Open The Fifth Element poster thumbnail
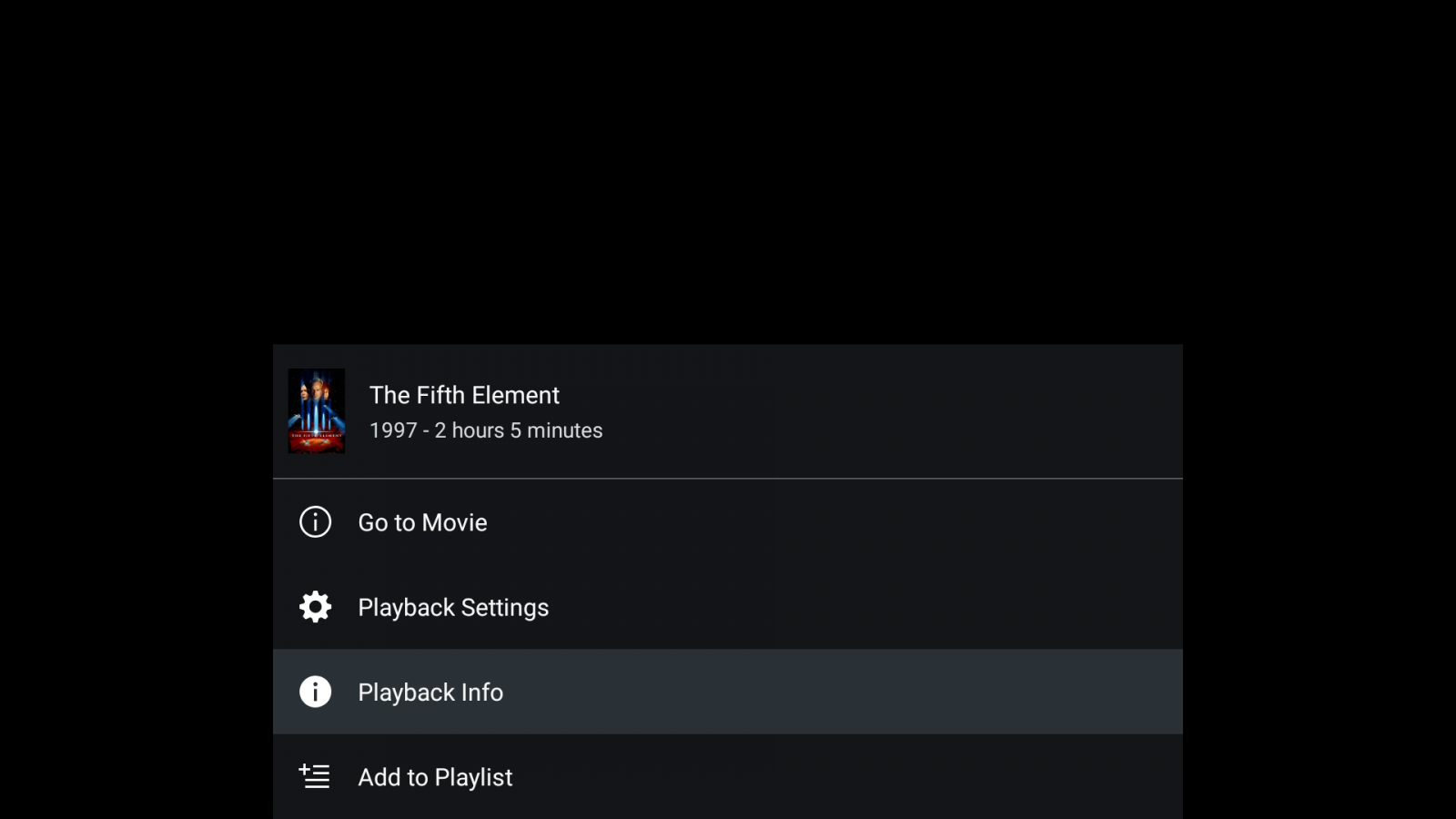The image size is (1456, 819). 316,410
